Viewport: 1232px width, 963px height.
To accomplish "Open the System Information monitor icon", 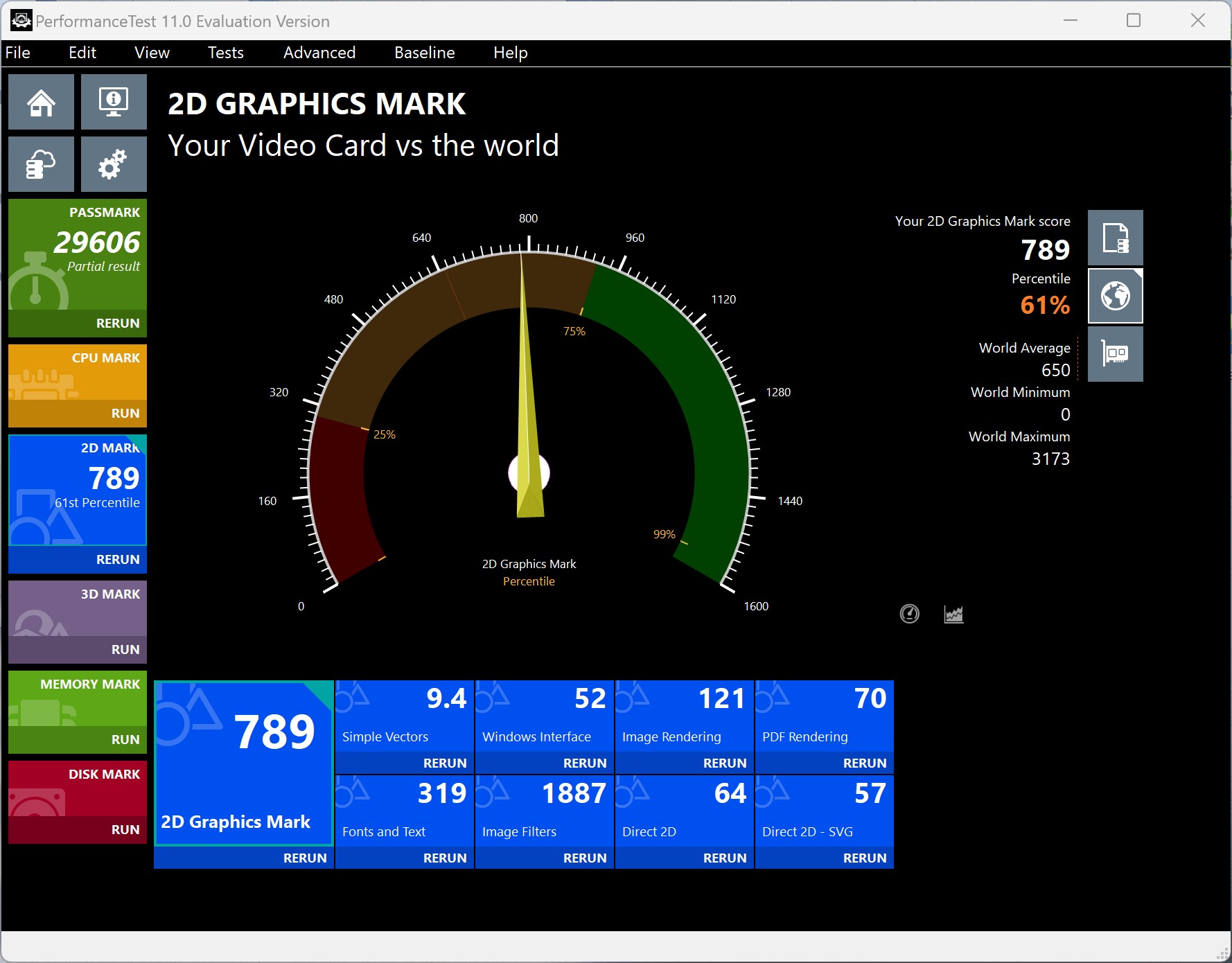I will pyautogui.click(x=114, y=102).
